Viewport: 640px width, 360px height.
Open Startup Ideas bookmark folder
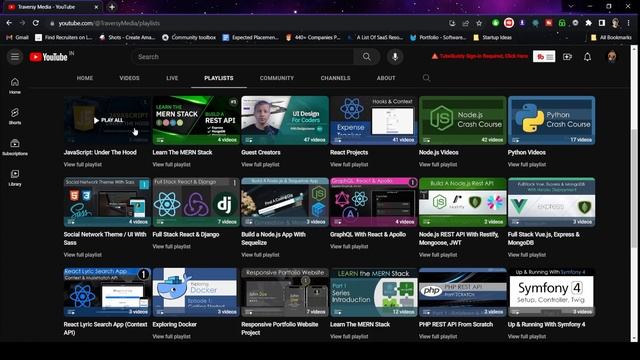[x=492, y=38]
